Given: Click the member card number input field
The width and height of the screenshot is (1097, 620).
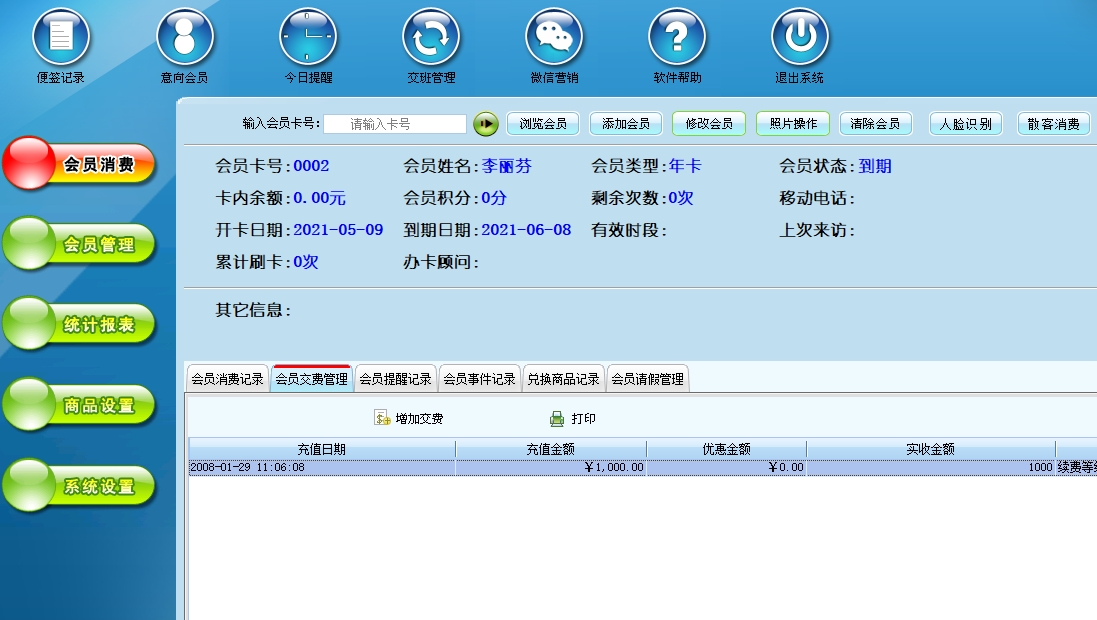Looking at the screenshot, I should 394,124.
